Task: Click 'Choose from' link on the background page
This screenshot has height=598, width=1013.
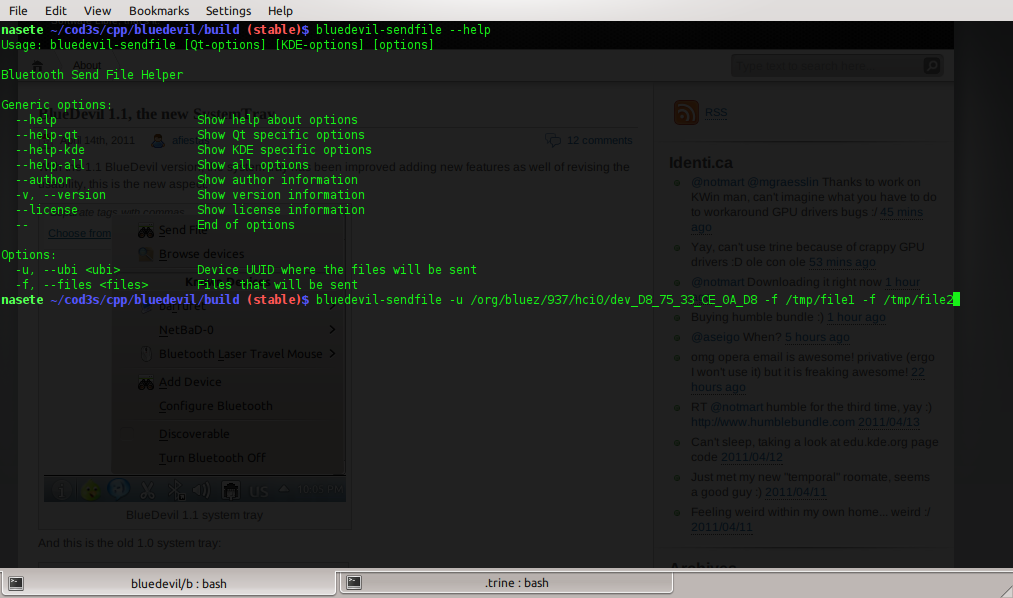Action: (x=79, y=233)
